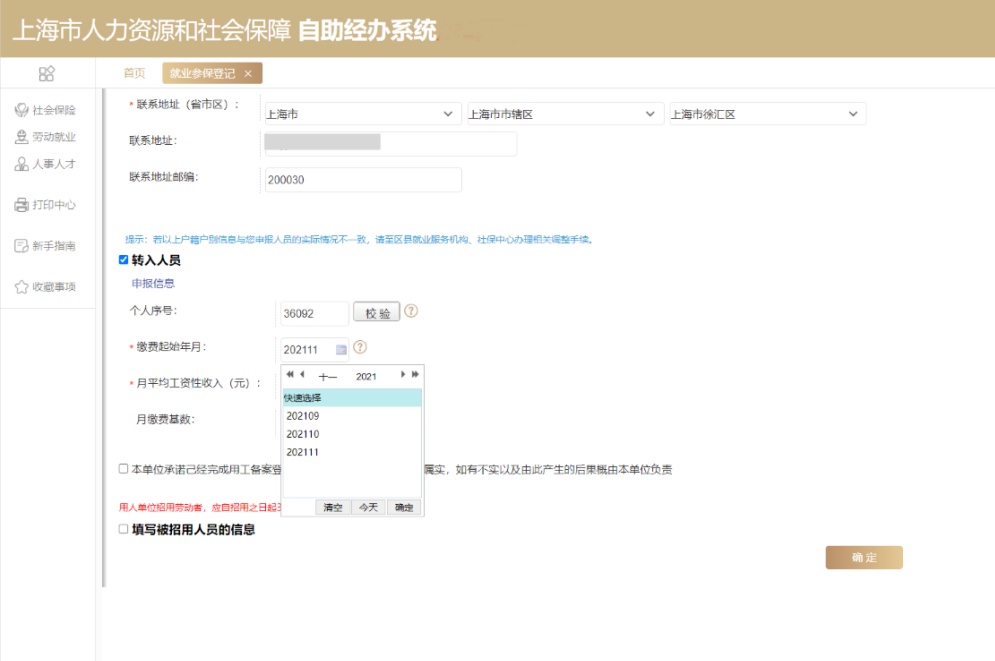Open the grid menu icon in sidebar
Screen dimensions: 995x661
click(x=46, y=73)
